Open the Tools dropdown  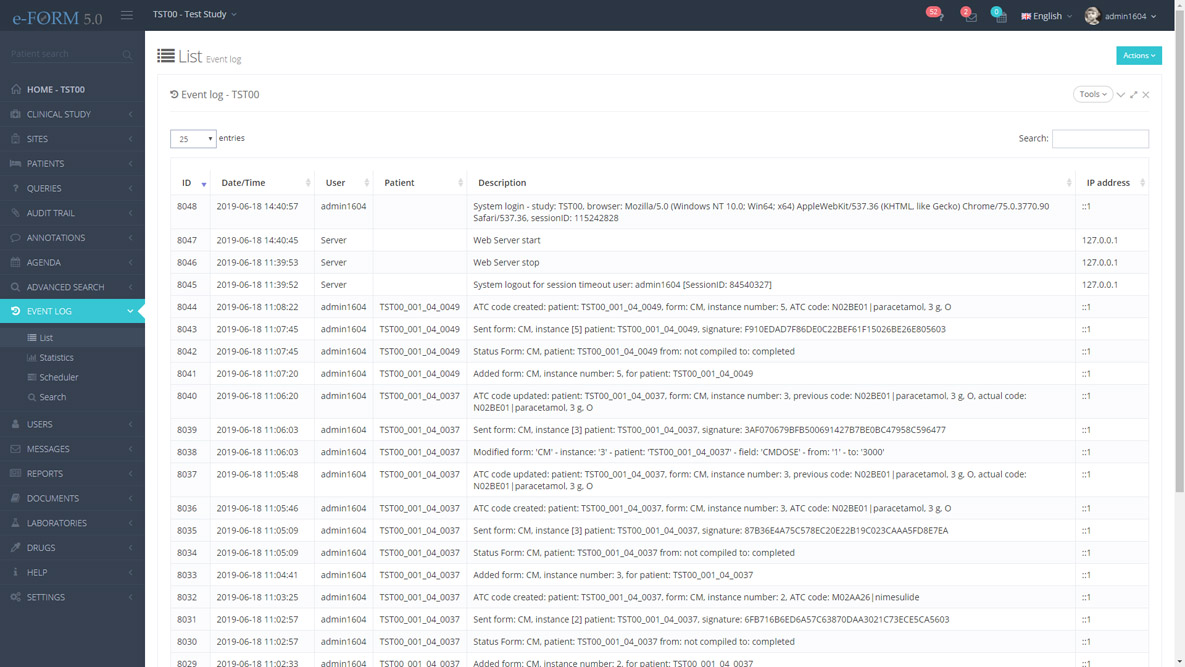(x=1092, y=94)
